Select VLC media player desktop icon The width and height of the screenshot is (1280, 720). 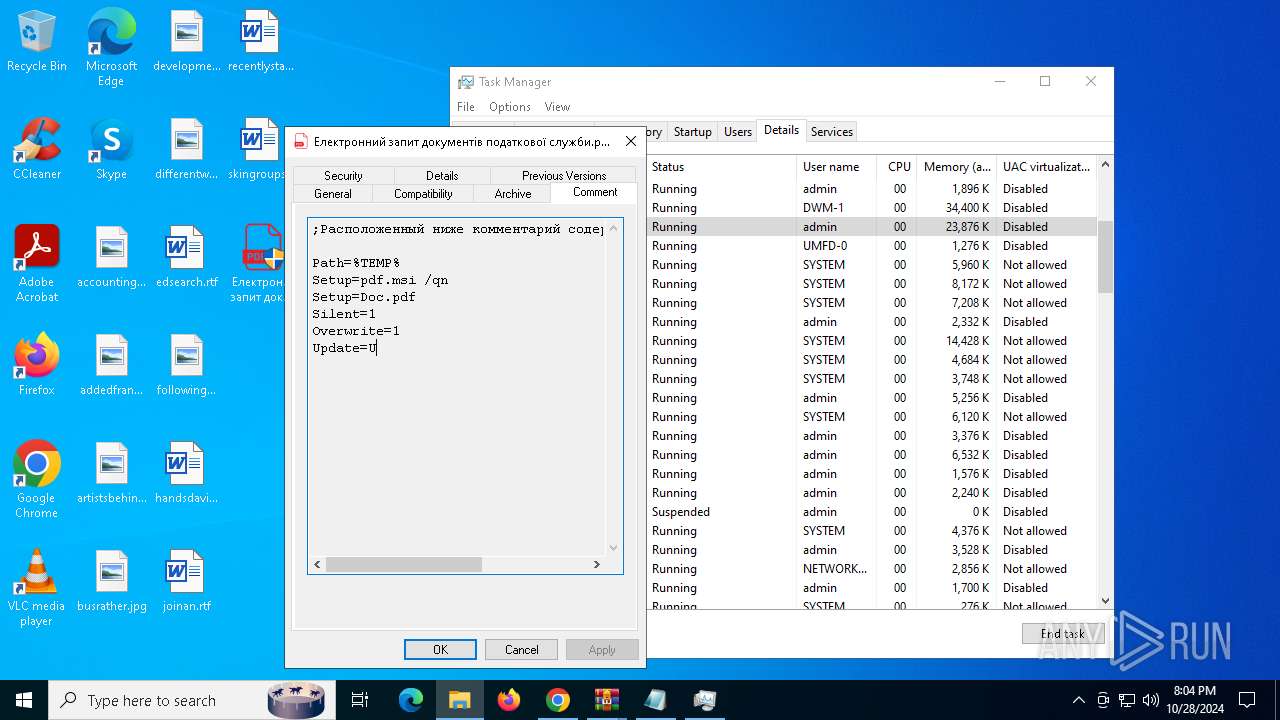tap(37, 588)
